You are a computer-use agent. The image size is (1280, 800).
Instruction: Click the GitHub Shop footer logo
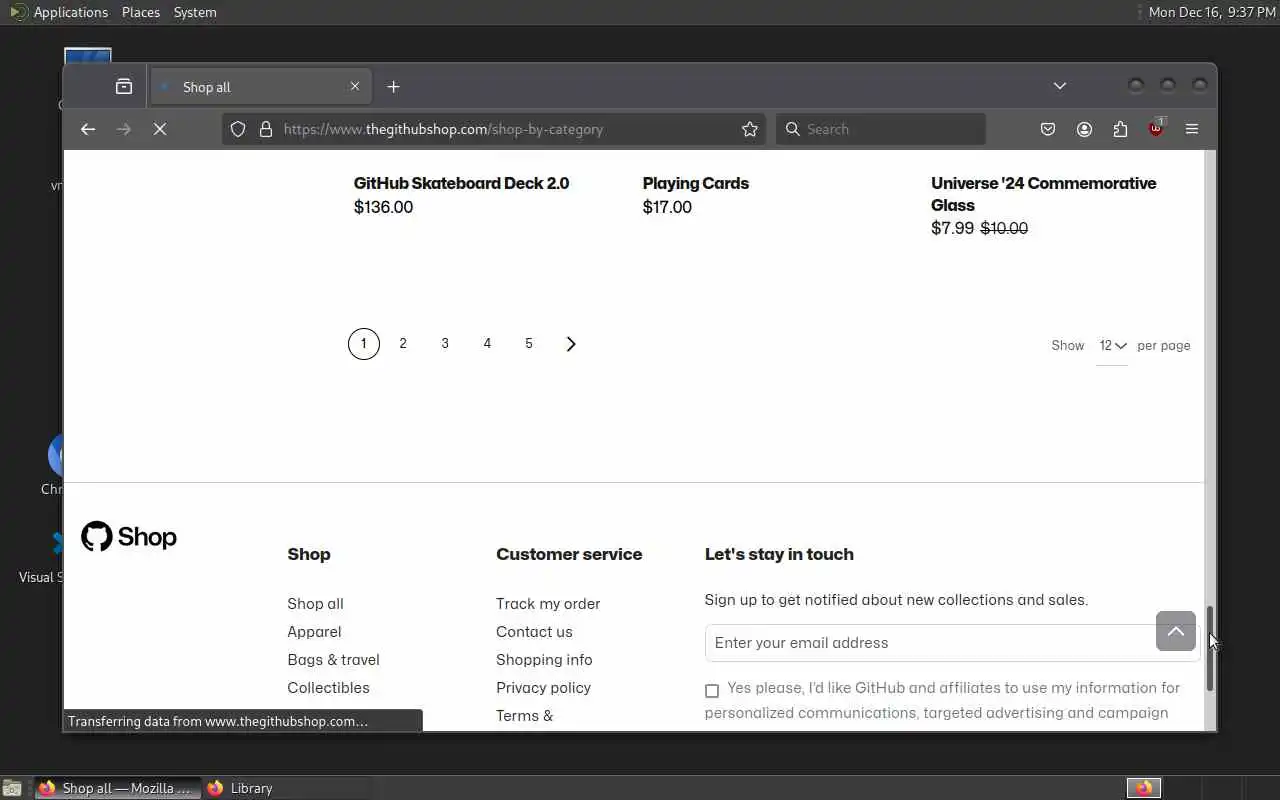point(129,537)
